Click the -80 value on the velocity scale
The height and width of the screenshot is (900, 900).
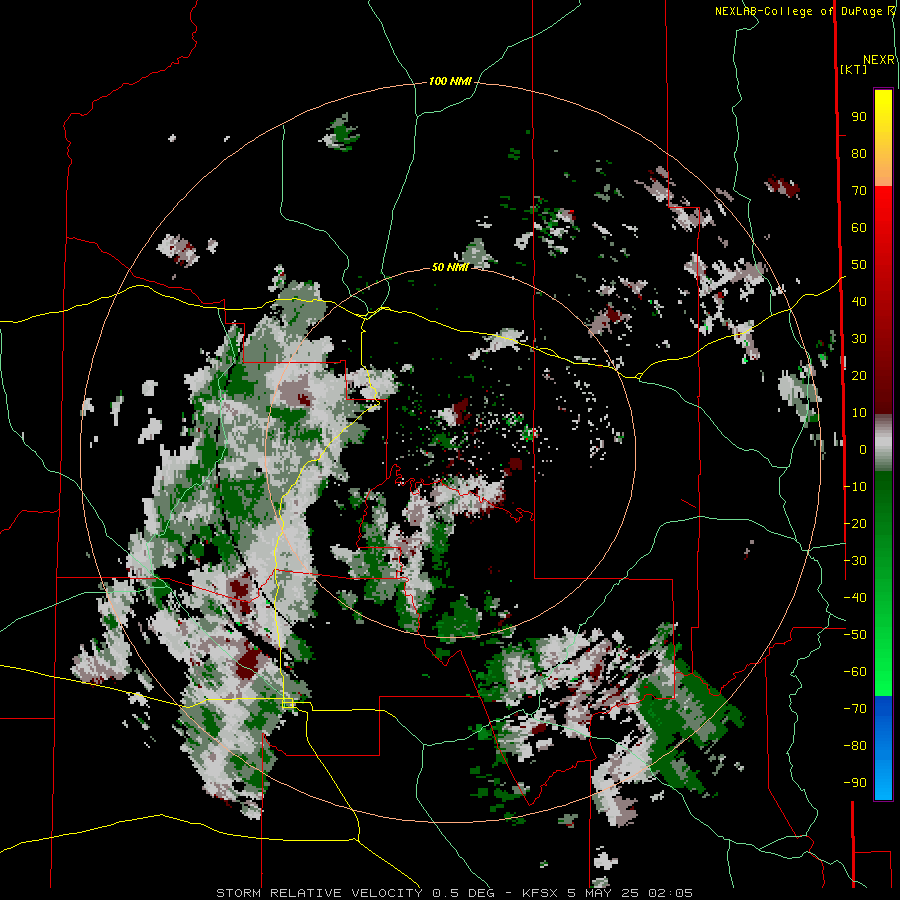pyautogui.click(x=855, y=746)
